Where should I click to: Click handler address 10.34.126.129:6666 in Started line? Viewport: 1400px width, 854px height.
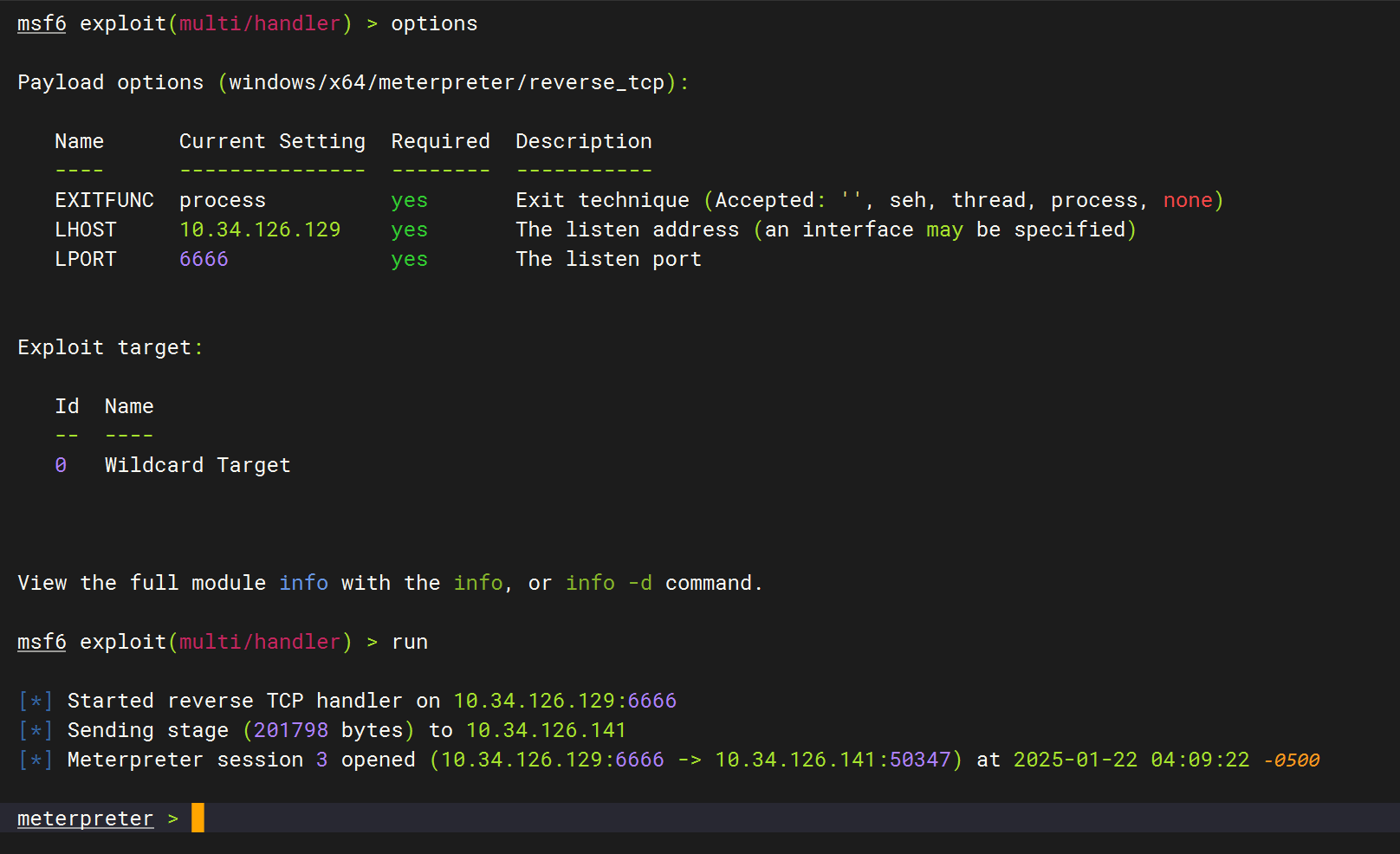(x=565, y=701)
